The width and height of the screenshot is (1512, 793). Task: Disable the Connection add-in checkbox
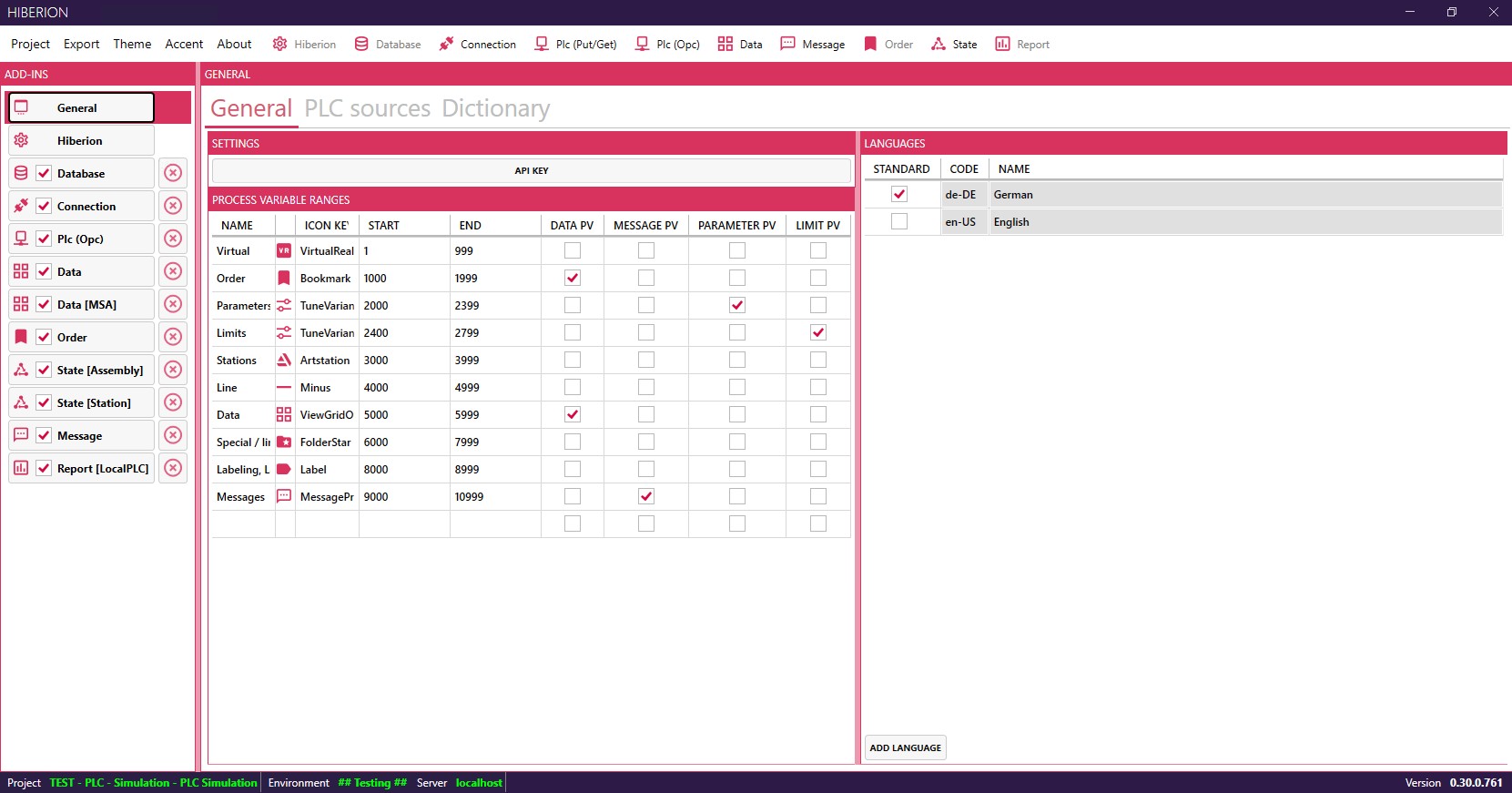click(x=44, y=206)
